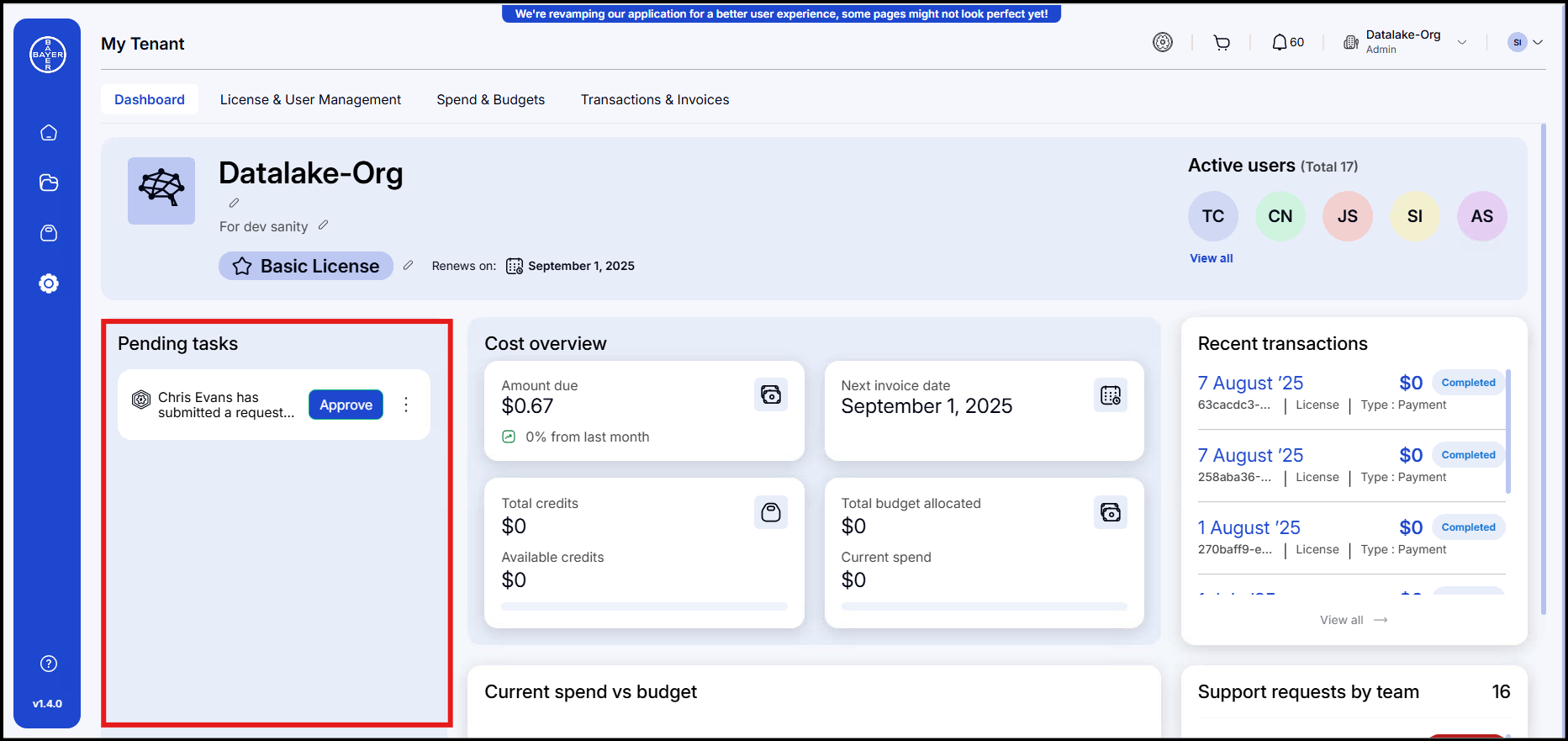Image resolution: width=1568 pixels, height=741 pixels.
Task: Open the TC user avatar
Action: click(x=1213, y=216)
